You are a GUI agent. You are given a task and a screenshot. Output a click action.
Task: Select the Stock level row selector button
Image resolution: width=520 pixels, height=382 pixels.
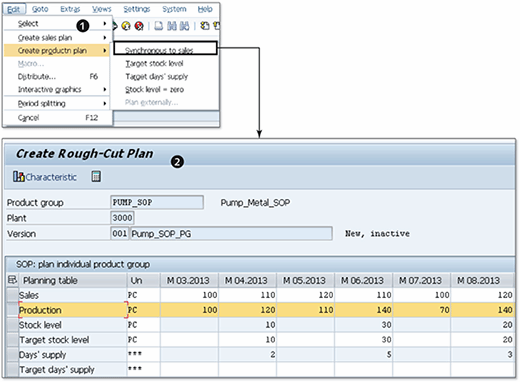(x=12, y=325)
